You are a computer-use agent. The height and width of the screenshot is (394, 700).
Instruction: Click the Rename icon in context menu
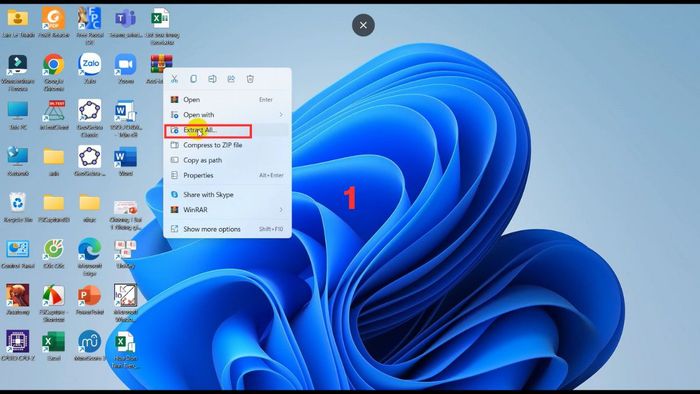(x=212, y=79)
